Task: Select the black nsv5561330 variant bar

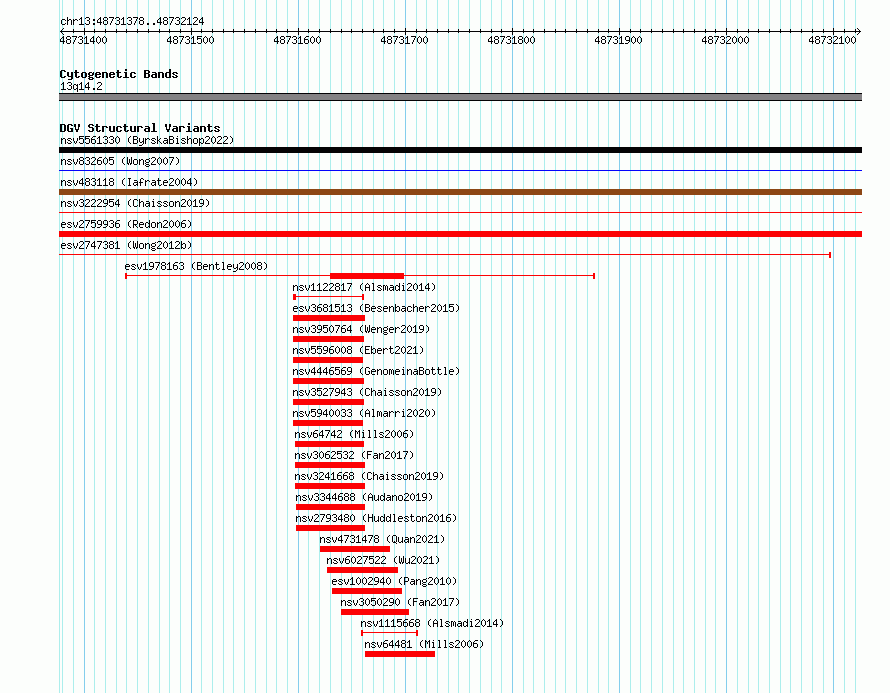Action: click(x=460, y=150)
